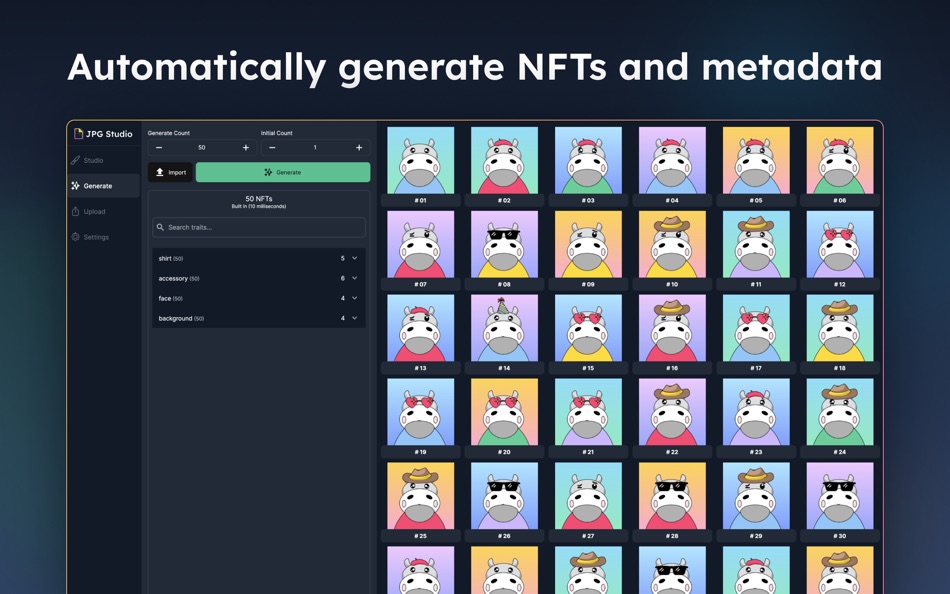
Task: Click the "50 NFTs" count text
Action: [259, 199]
